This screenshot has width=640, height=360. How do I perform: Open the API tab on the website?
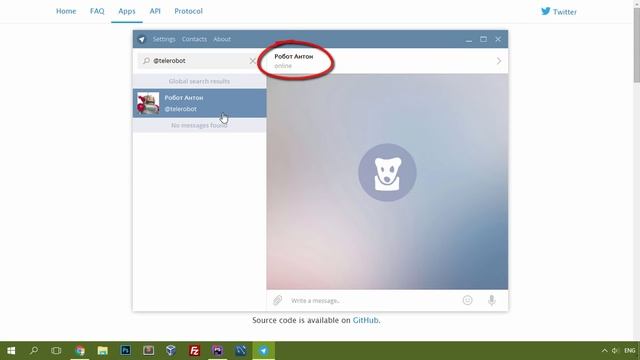point(155,11)
